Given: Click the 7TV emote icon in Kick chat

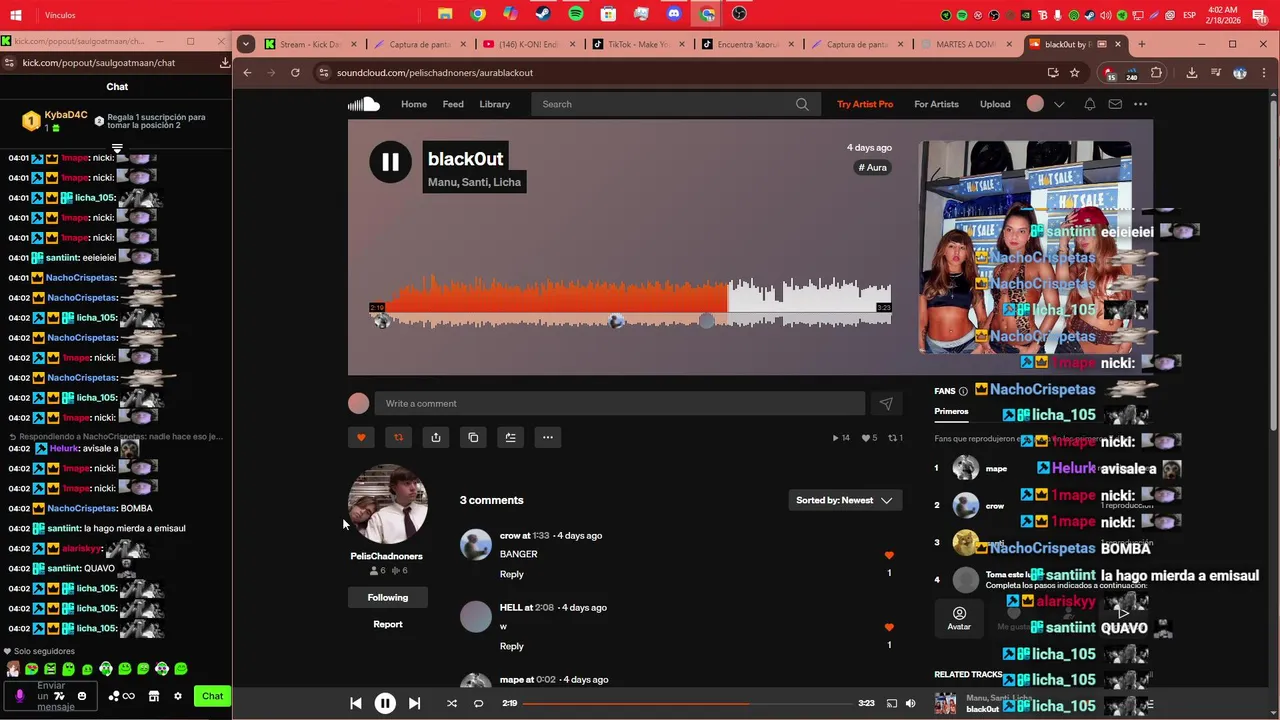Looking at the screenshot, I should (59, 696).
